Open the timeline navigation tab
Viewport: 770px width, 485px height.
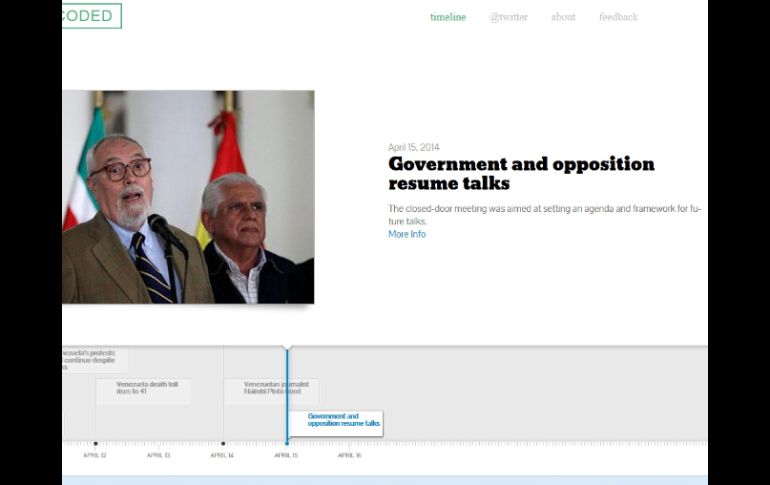(447, 17)
